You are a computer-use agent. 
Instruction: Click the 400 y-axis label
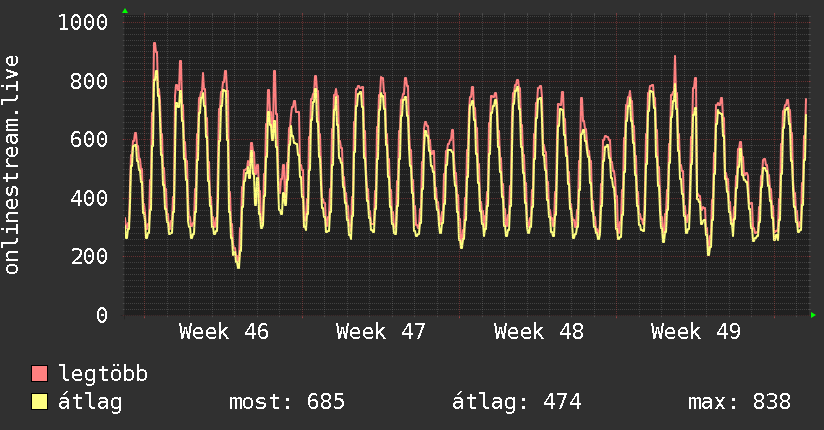[89, 198]
